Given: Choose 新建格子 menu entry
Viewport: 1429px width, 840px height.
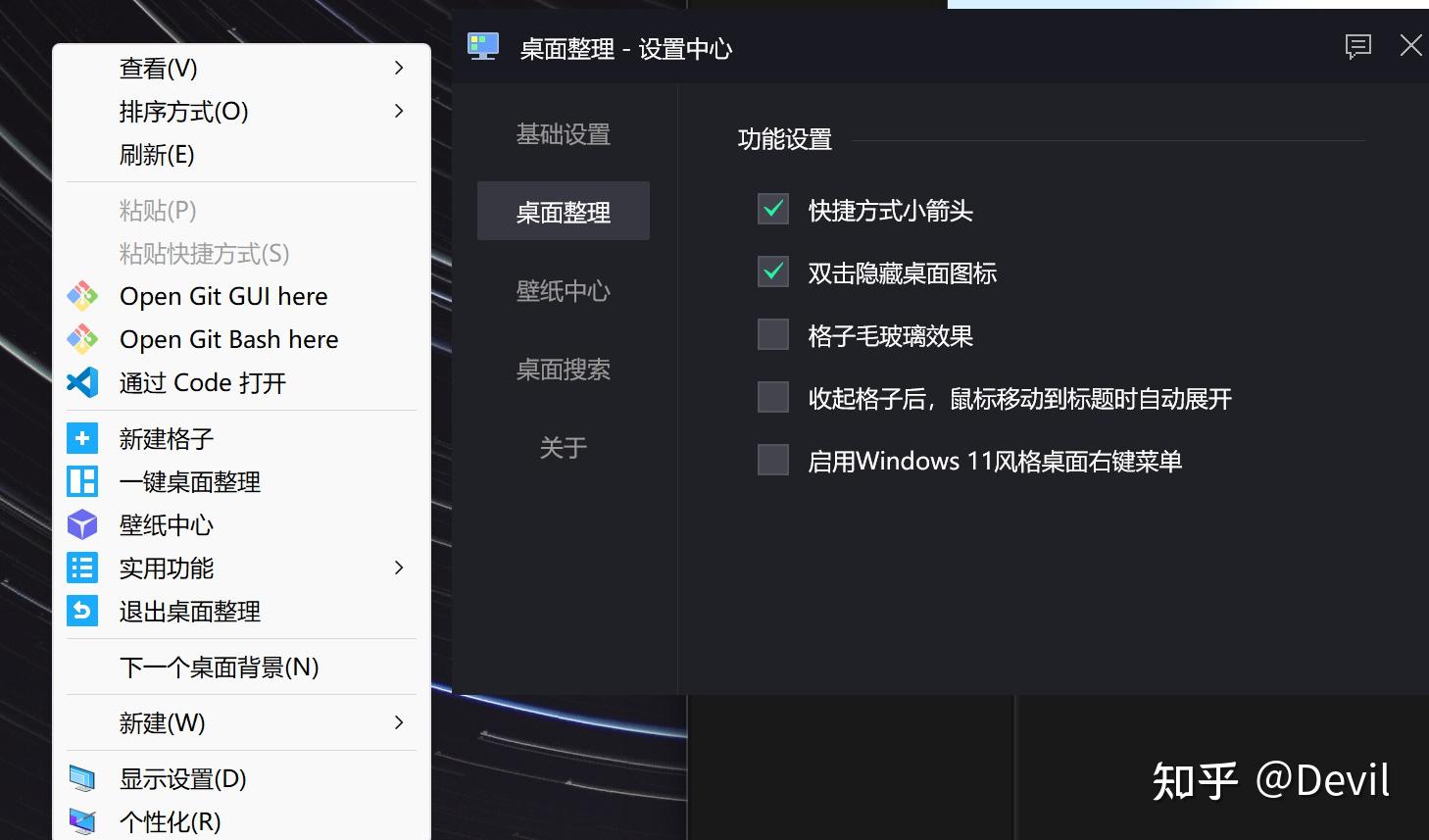Looking at the screenshot, I should (241, 438).
